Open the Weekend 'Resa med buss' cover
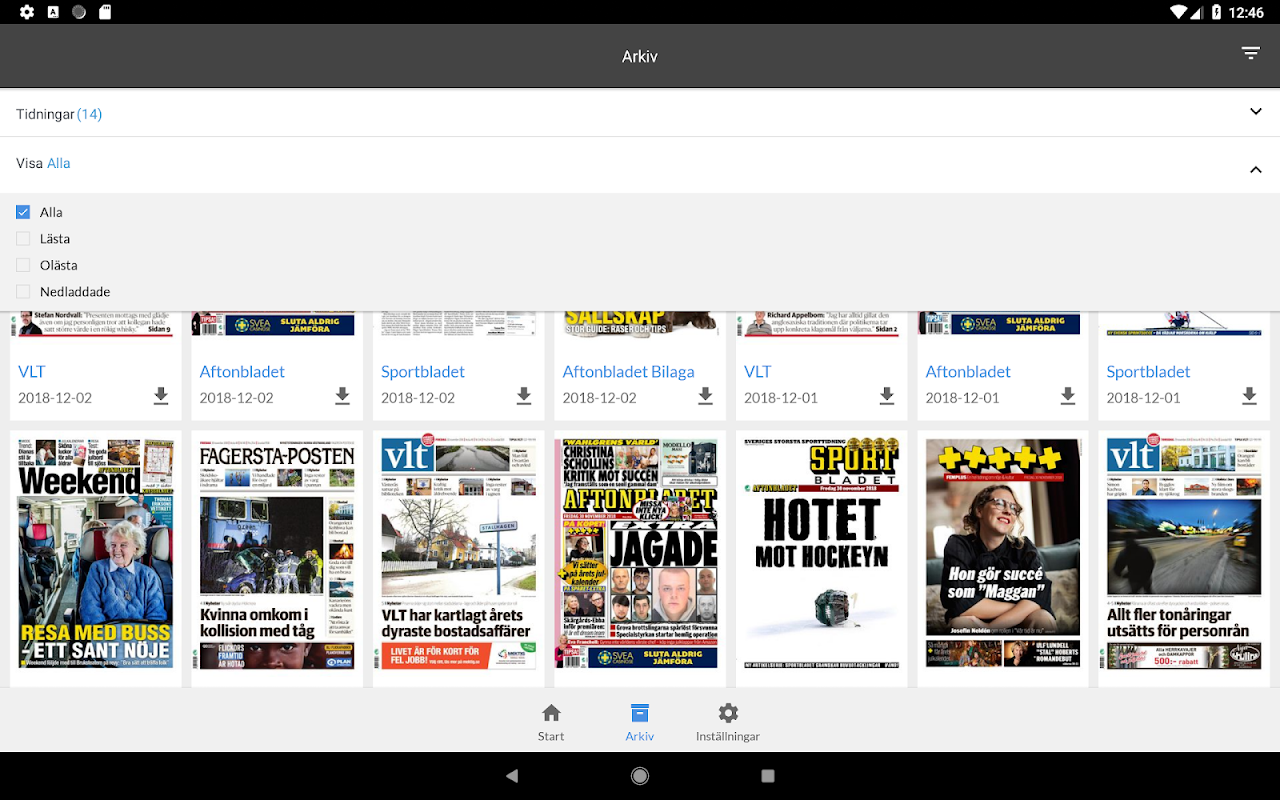Screen dimensions: 1280x800 point(96,554)
